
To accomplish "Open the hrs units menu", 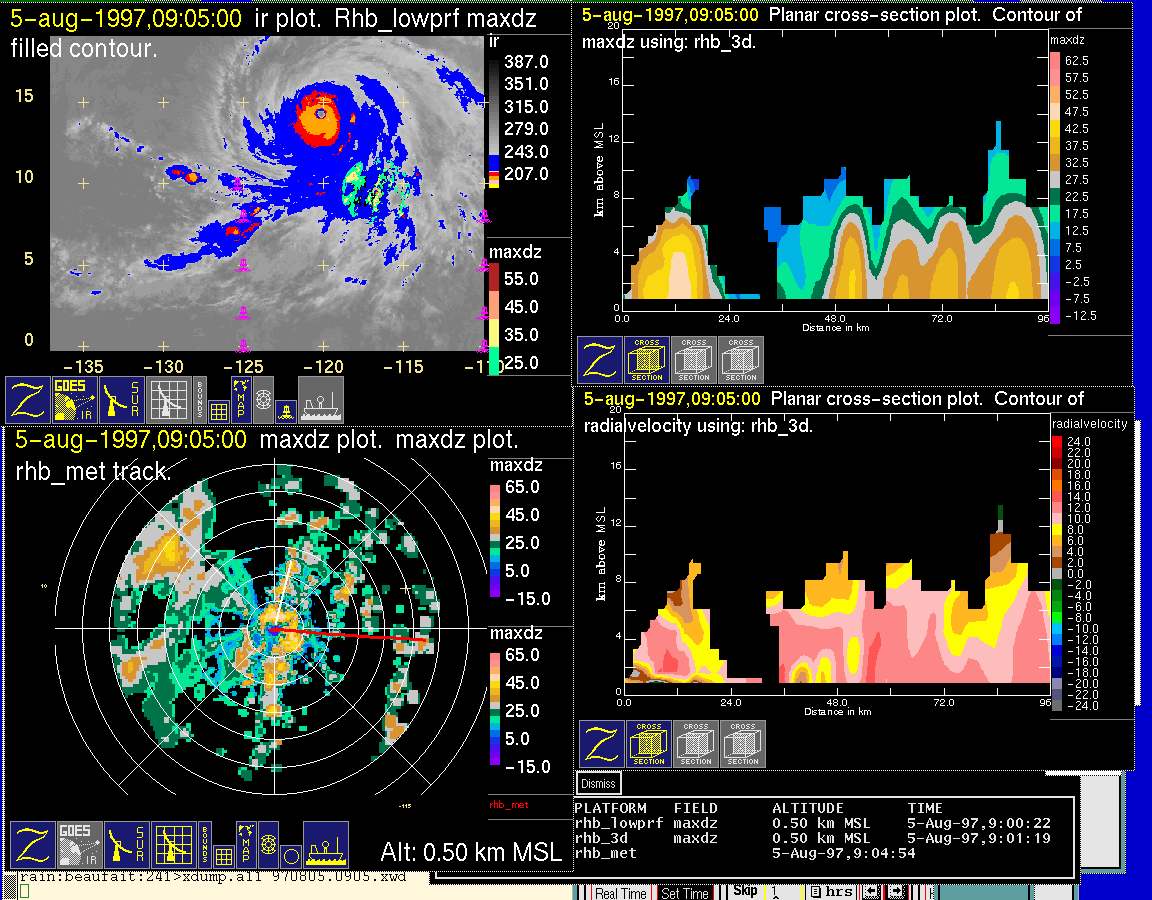I will [x=832, y=891].
